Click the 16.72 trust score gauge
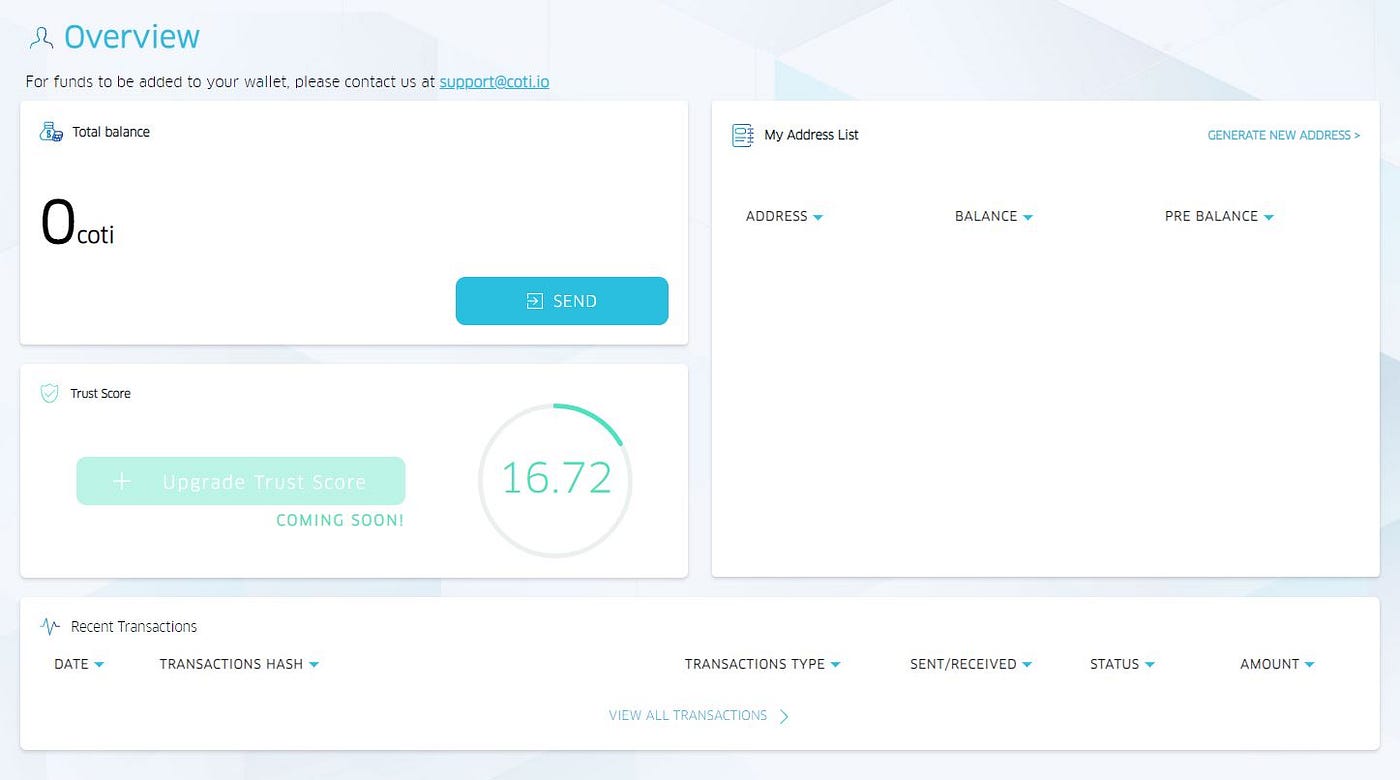This screenshot has height=780, width=1400. [x=556, y=480]
